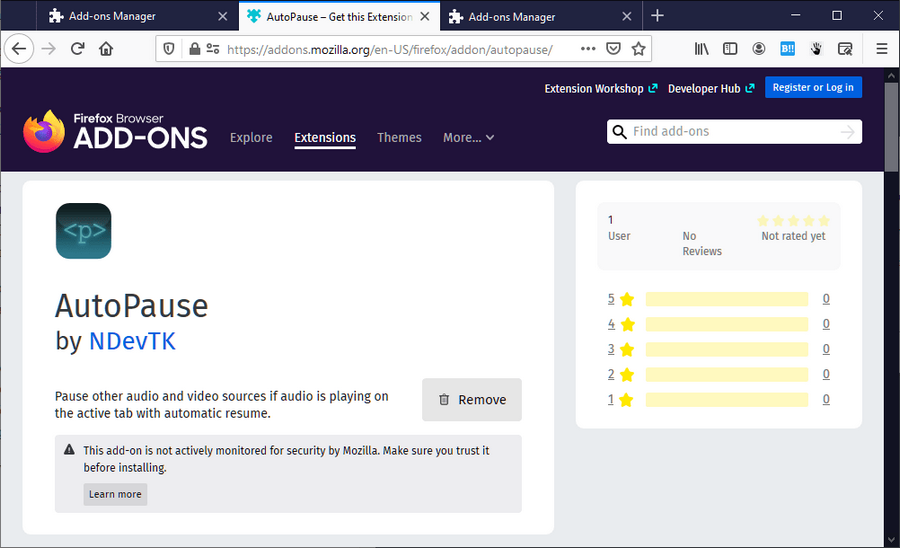900x548 pixels.
Task: Click the Learn more button
Action: 115,494
